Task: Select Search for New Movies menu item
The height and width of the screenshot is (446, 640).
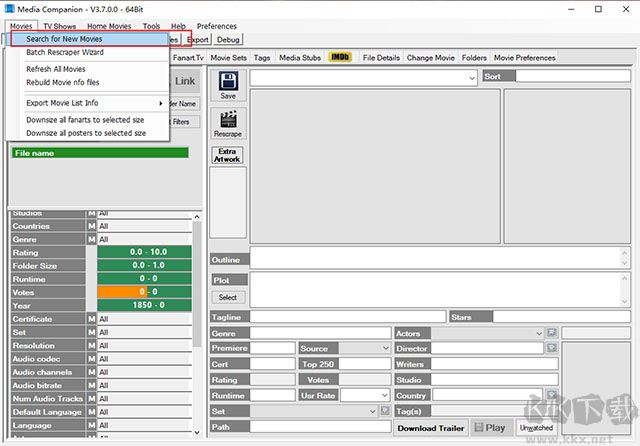Action: (64, 39)
